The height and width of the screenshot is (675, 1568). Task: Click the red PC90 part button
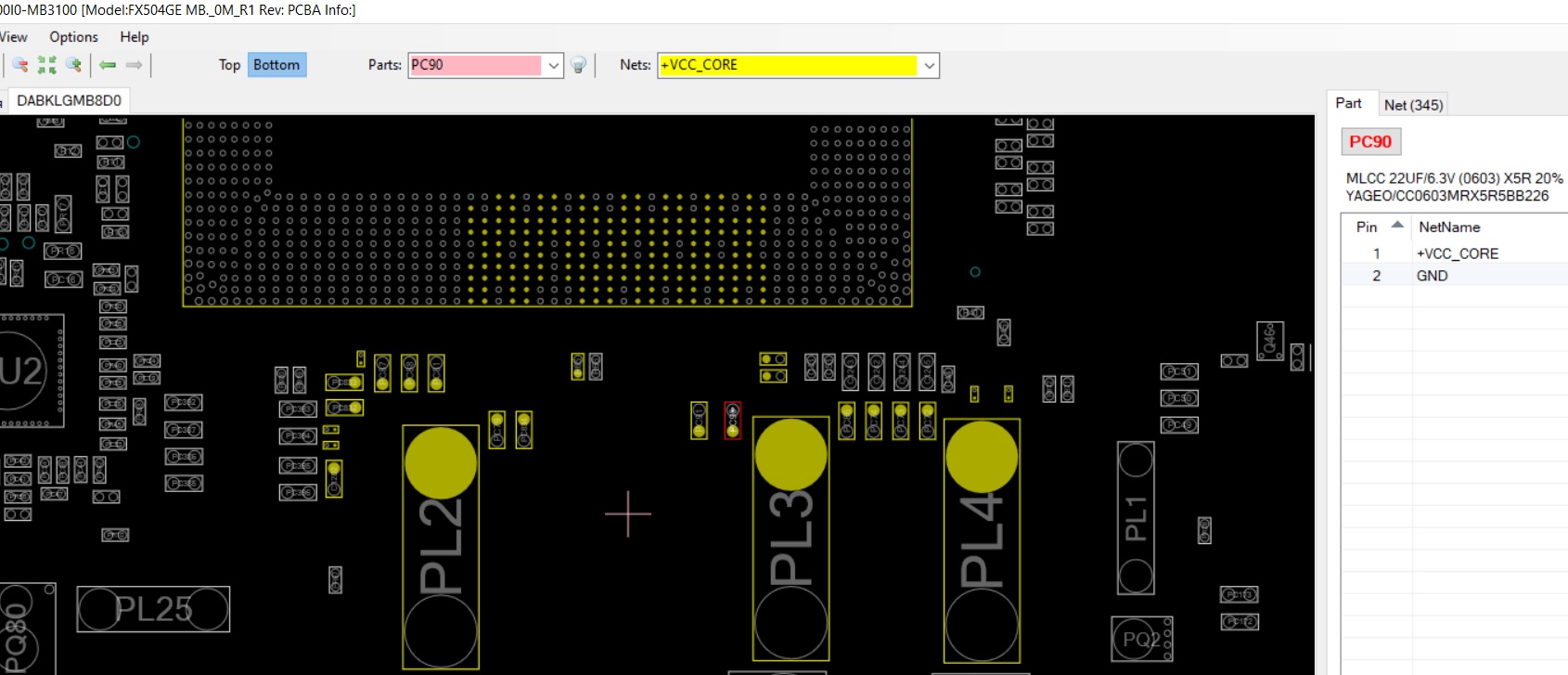(1369, 142)
